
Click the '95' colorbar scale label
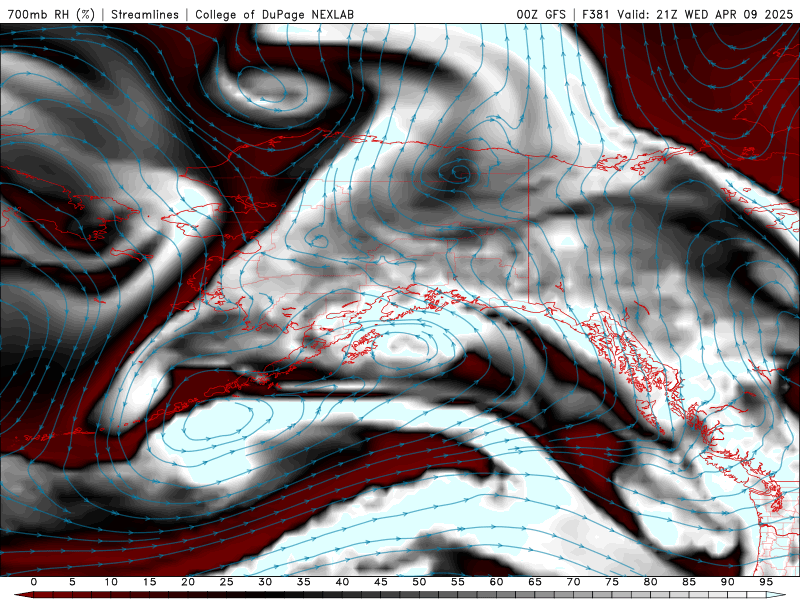[766, 582]
